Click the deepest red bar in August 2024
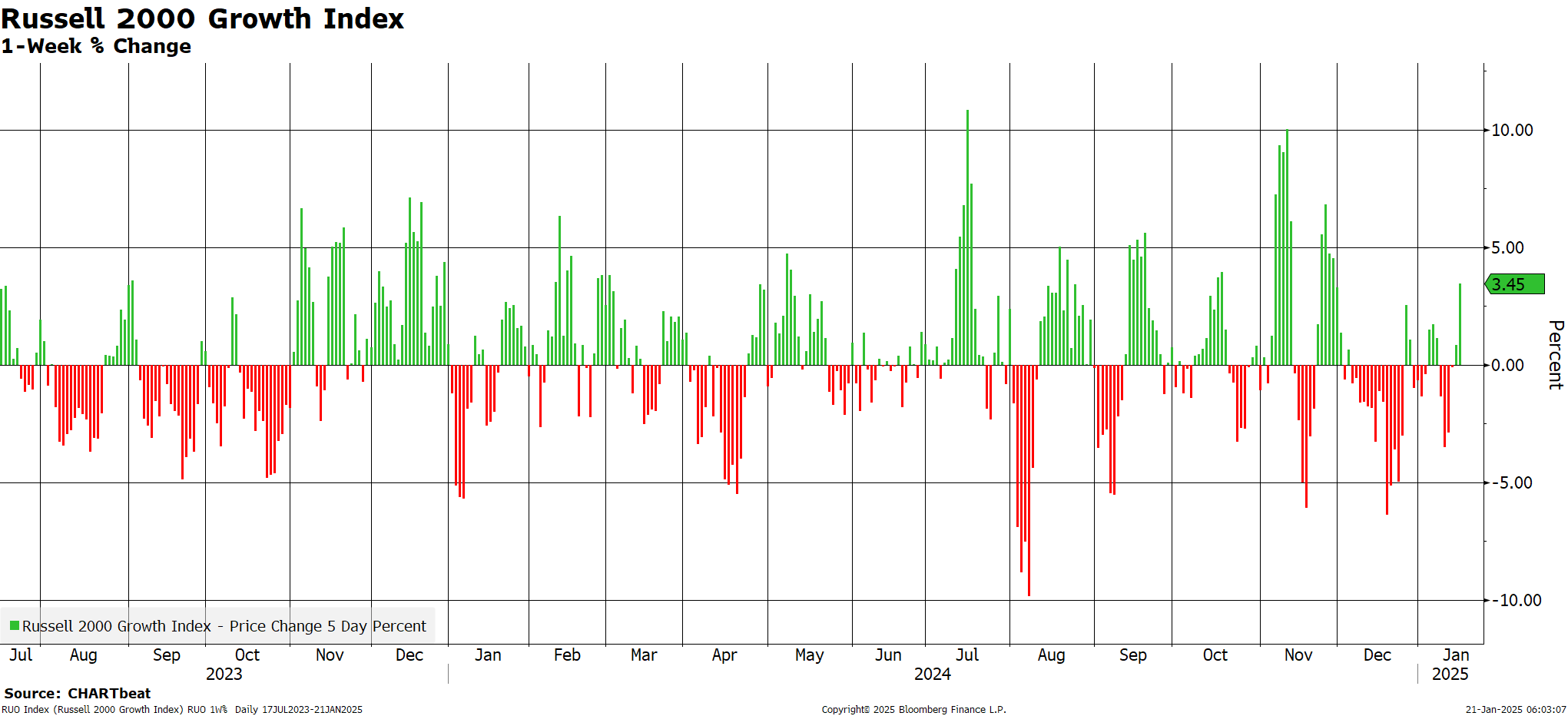Viewport: 1568px width, 716px height. click(x=1029, y=480)
